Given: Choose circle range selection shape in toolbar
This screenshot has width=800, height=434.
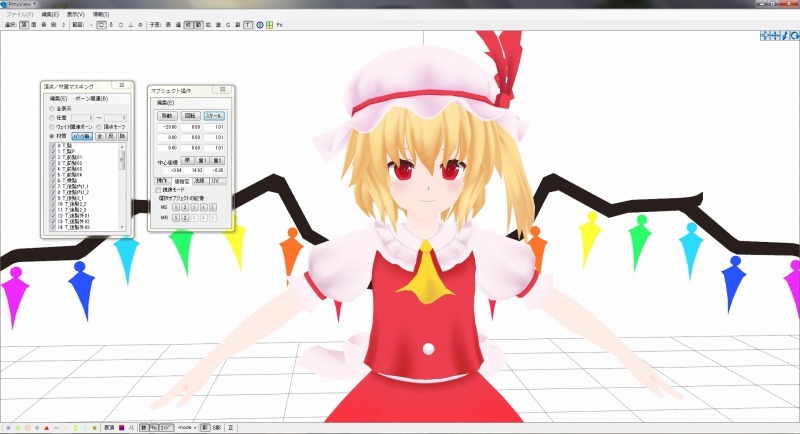Looking at the screenshot, I should click(x=121, y=24).
